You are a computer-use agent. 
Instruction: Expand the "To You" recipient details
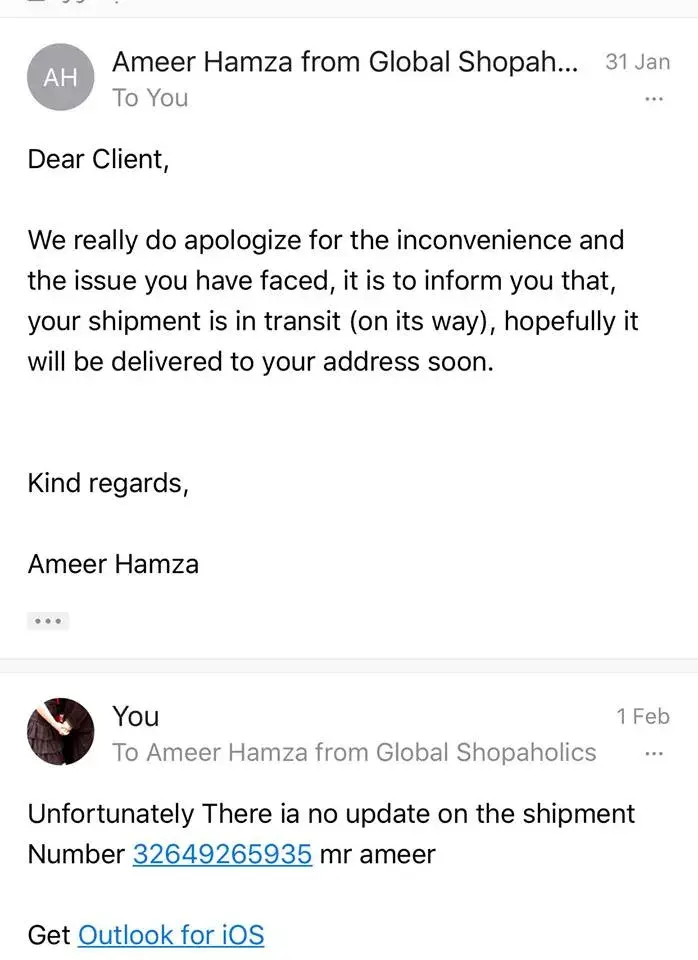tap(150, 98)
